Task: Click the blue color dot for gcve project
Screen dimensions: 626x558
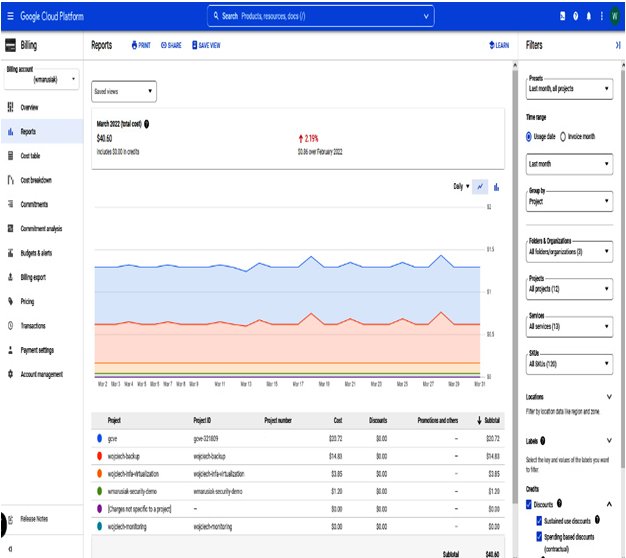Action: [99, 438]
